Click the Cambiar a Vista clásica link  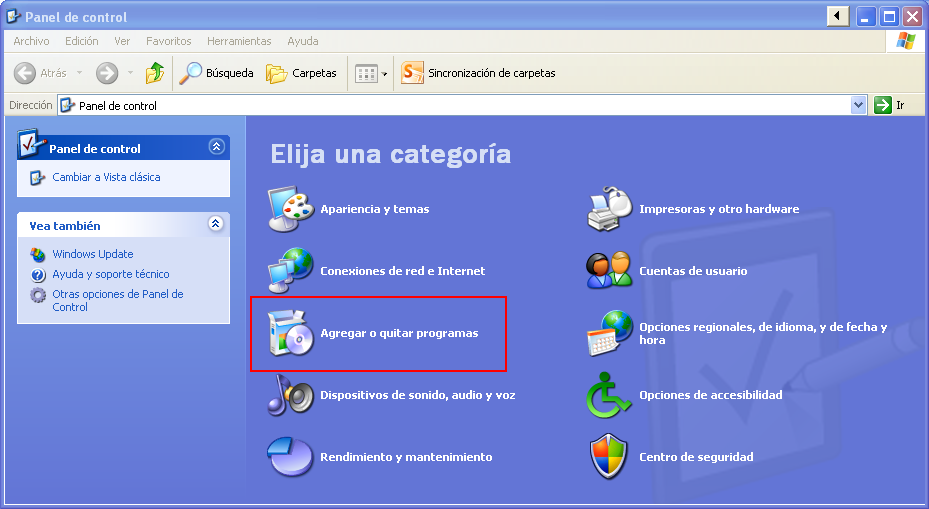[106, 177]
